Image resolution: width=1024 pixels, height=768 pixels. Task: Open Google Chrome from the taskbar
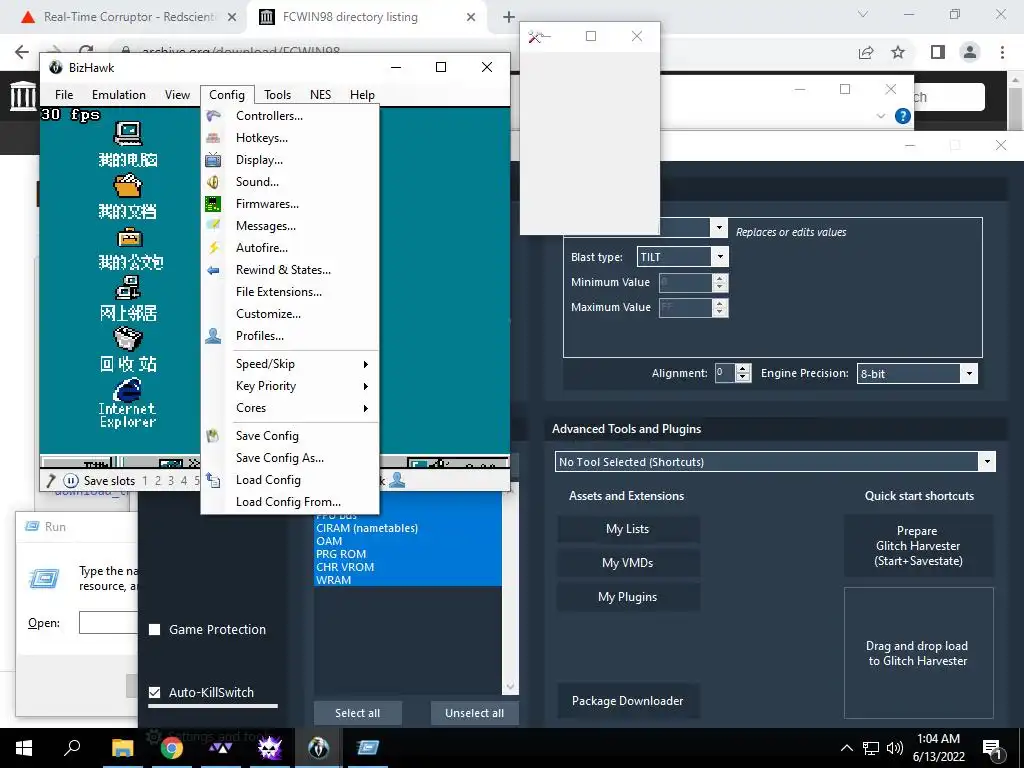coord(172,748)
